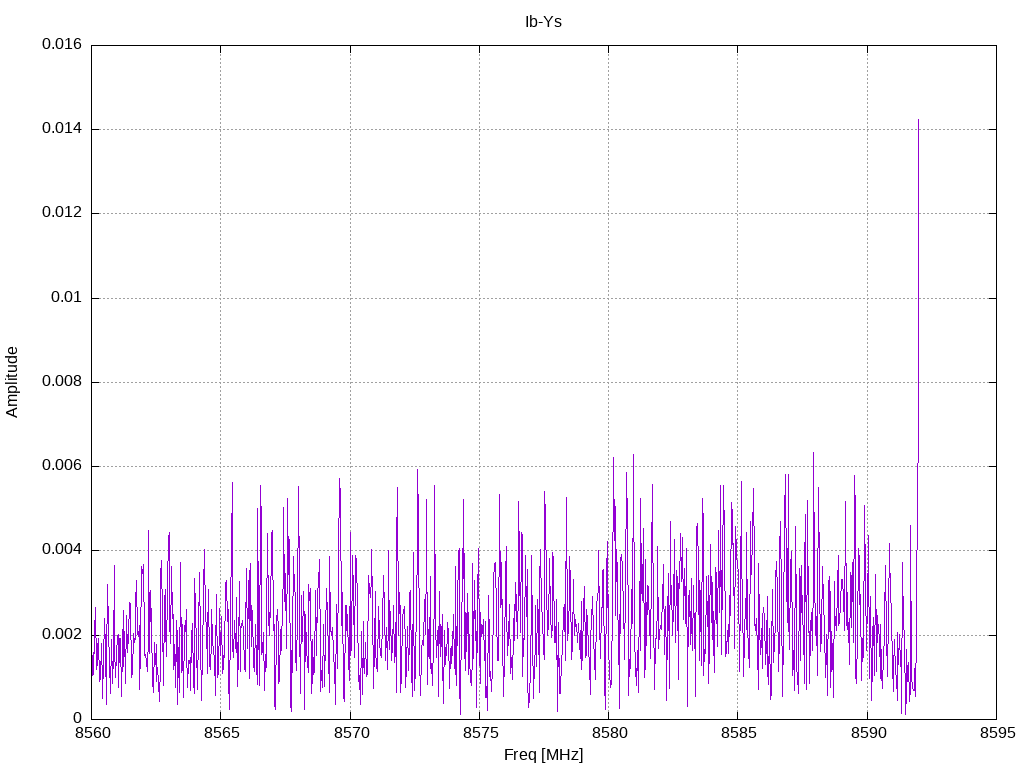
Task: Select the 0.004 y-axis tick label
Action: [61, 550]
